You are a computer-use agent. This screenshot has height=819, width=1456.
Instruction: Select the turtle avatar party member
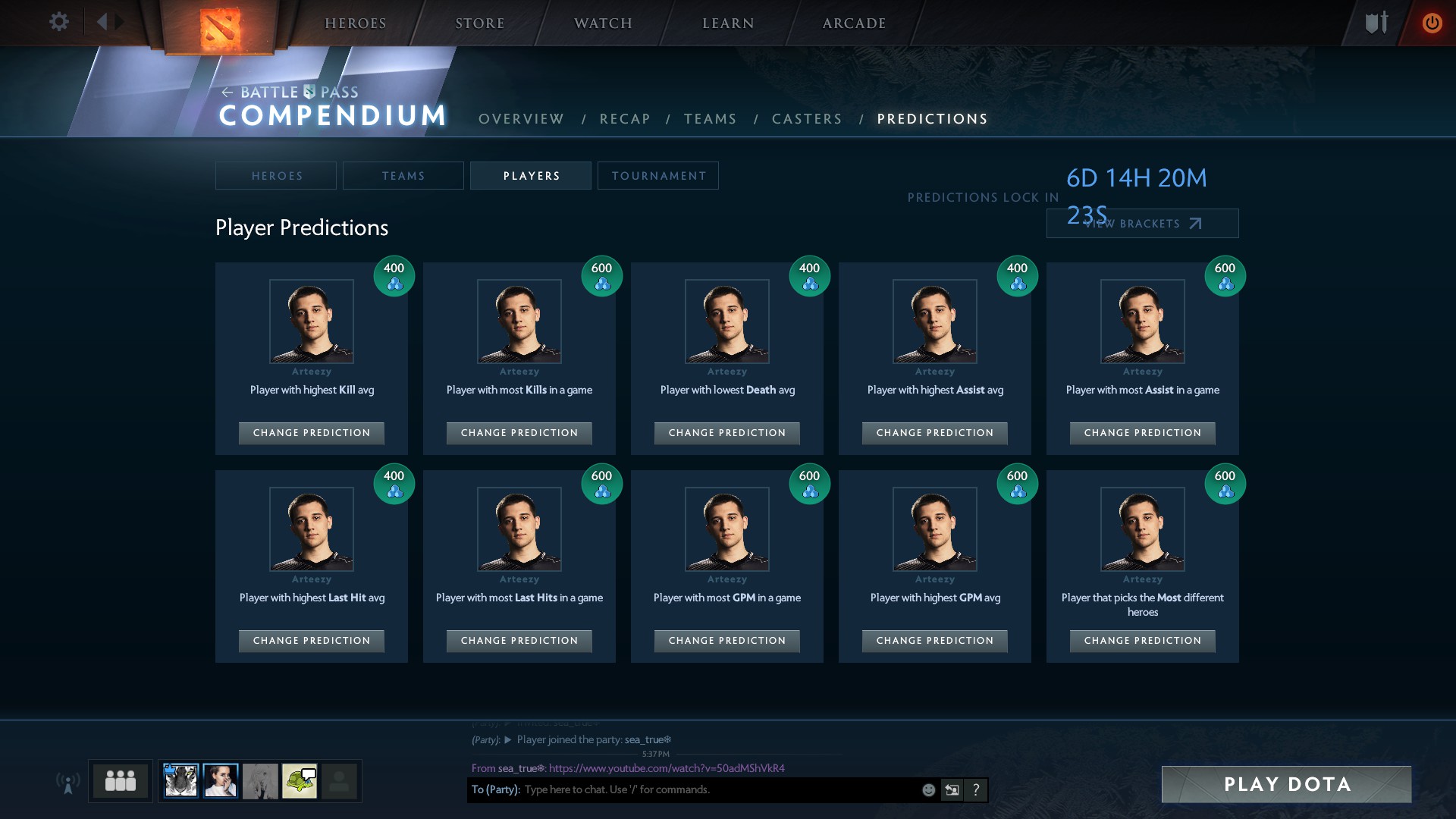[x=300, y=781]
